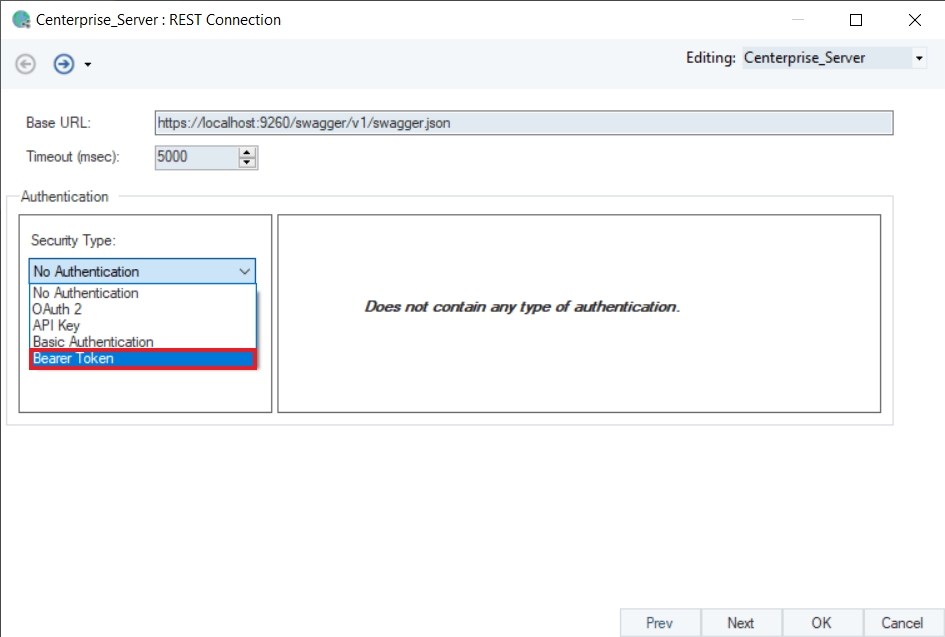Click the Base URL text field

[x=523, y=123]
